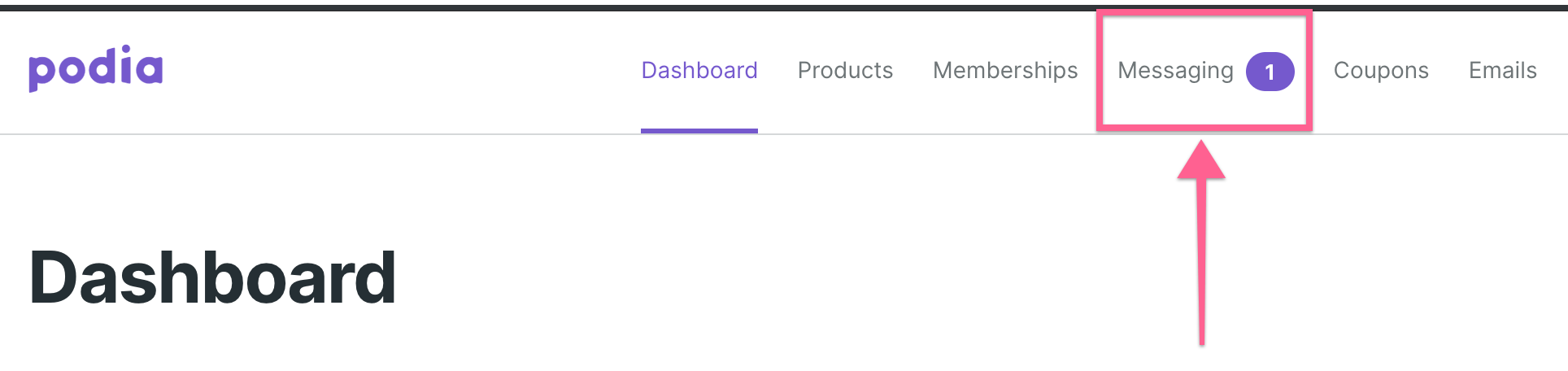Select the Emails tab

coord(1502,71)
